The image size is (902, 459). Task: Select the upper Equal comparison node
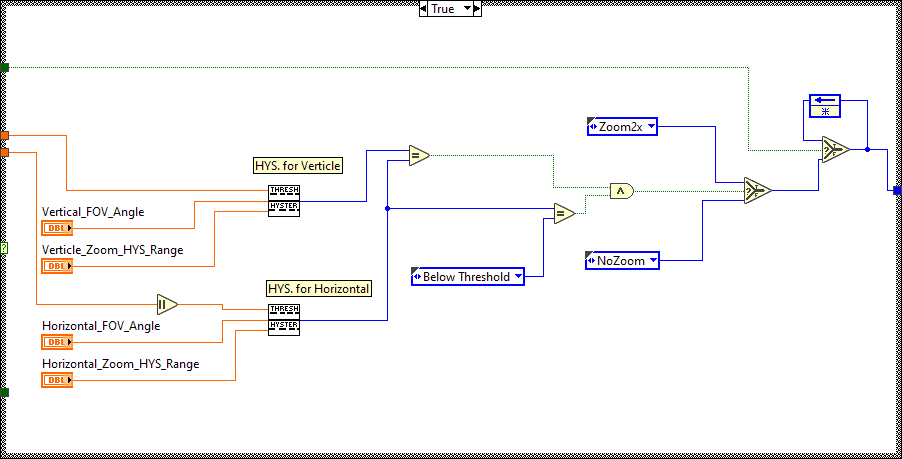pos(418,155)
